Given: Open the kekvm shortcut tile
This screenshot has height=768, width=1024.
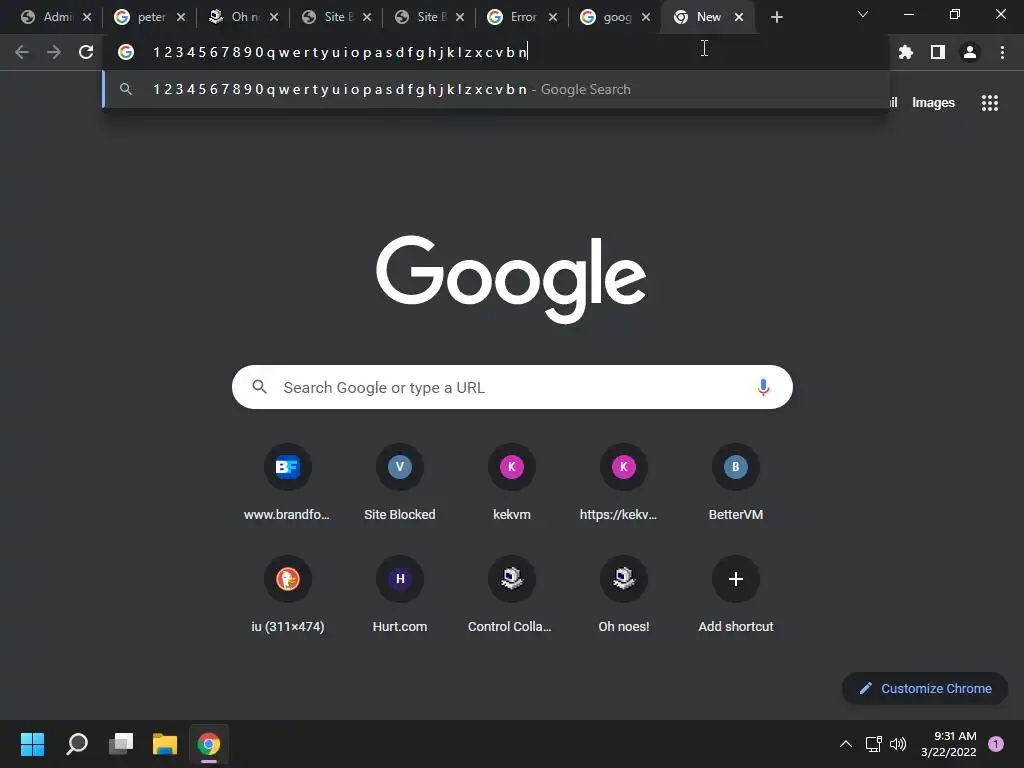Looking at the screenshot, I should point(511,485).
